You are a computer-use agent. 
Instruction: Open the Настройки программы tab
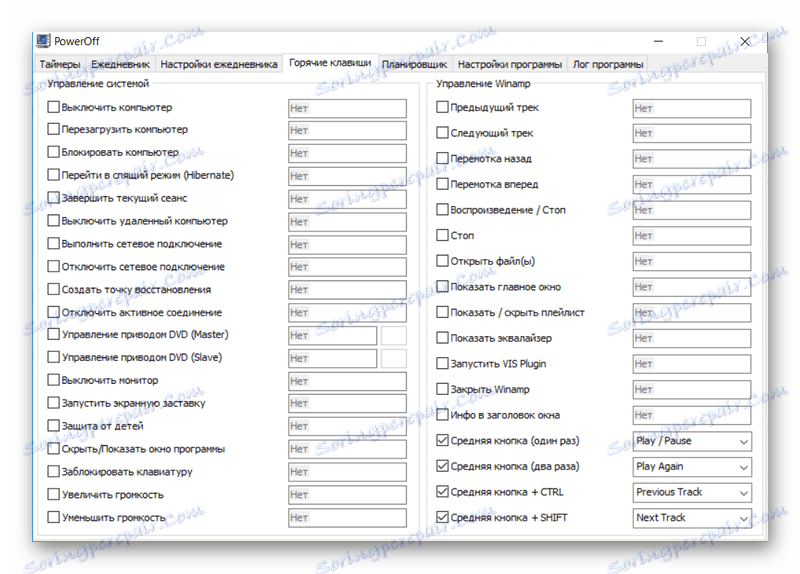coord(509,64)
